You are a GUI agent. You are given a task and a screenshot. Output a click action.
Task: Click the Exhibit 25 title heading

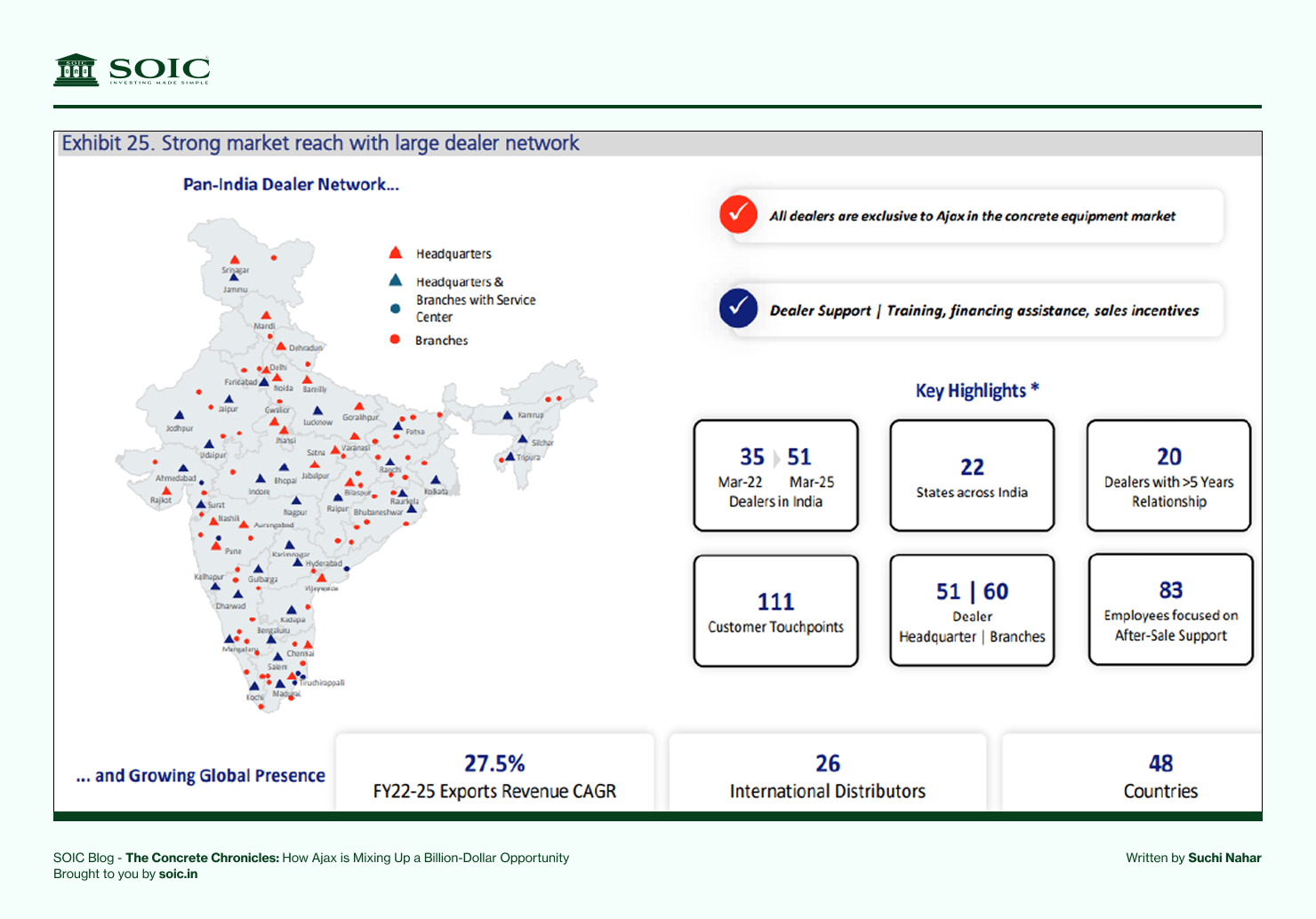320,143
